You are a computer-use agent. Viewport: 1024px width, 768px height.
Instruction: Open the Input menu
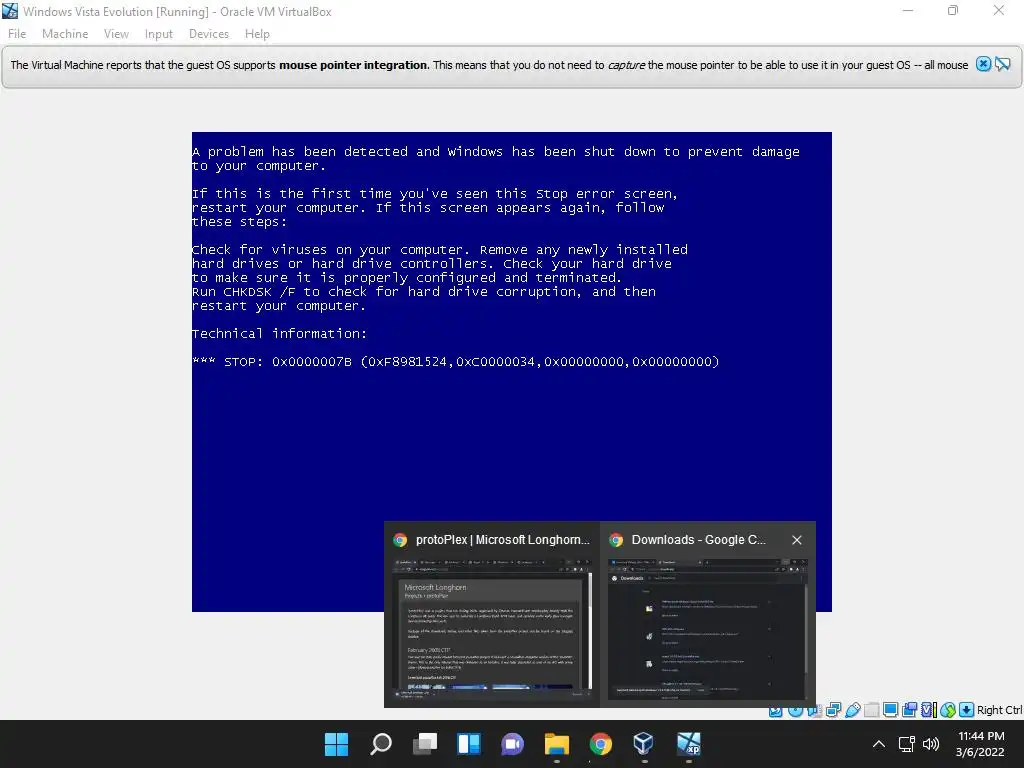(x=159, y=34)
